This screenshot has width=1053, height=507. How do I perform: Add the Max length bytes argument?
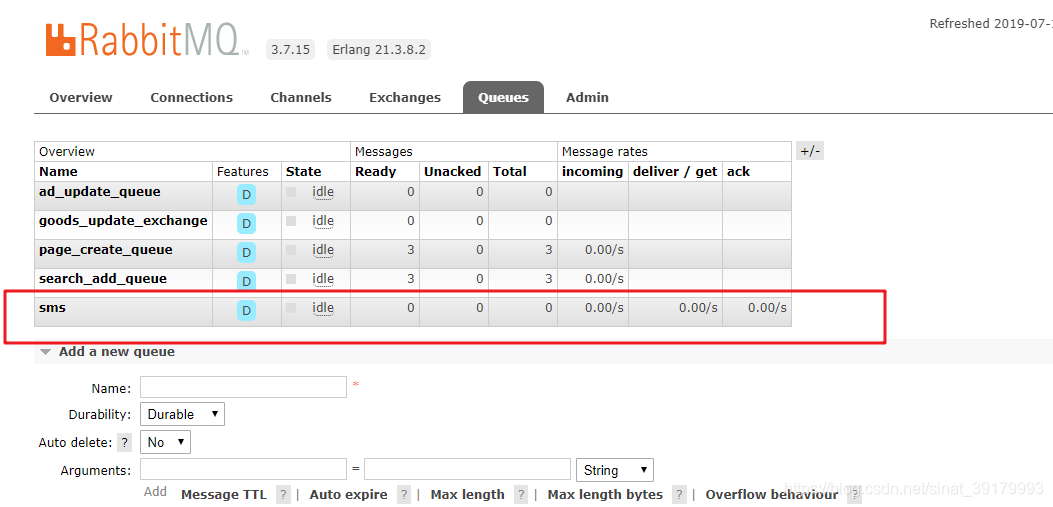(x=605, y=494)
